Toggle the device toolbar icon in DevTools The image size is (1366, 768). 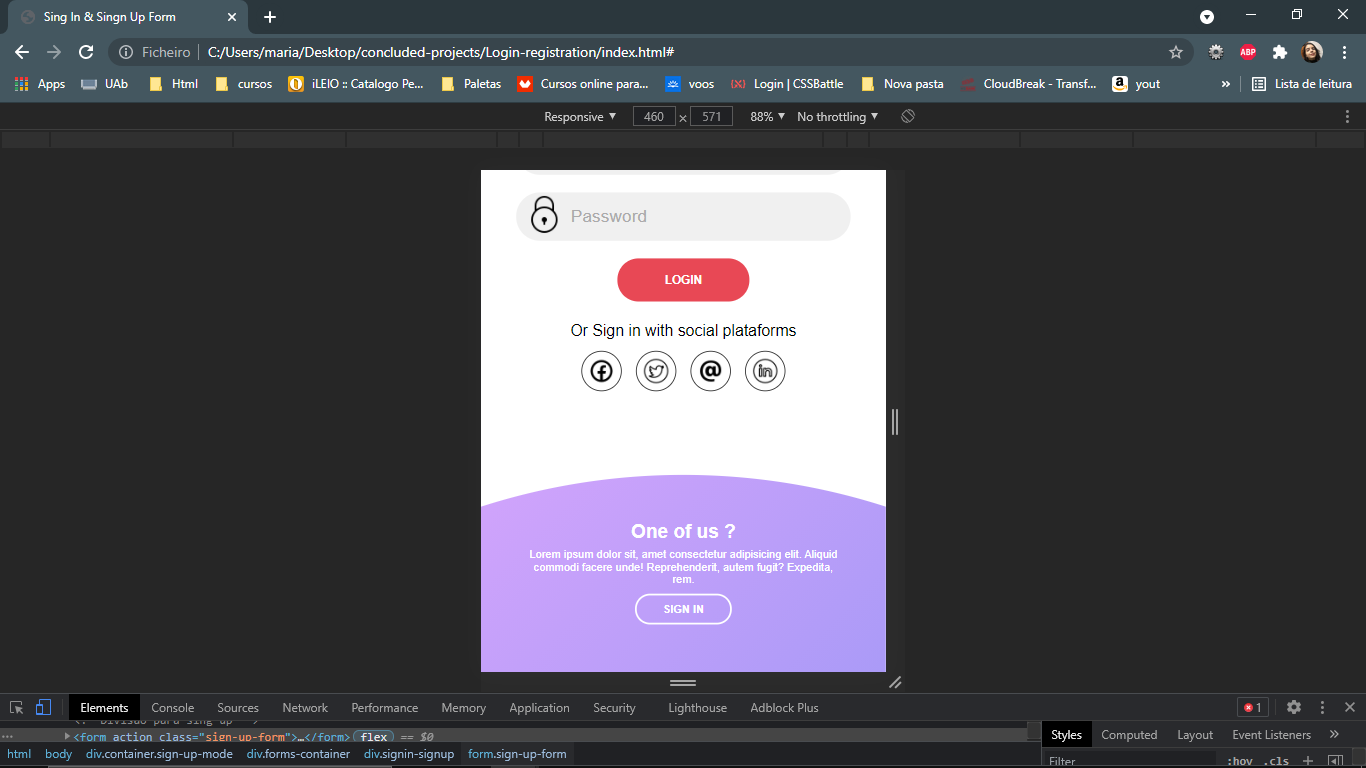[x=43, y=707]
